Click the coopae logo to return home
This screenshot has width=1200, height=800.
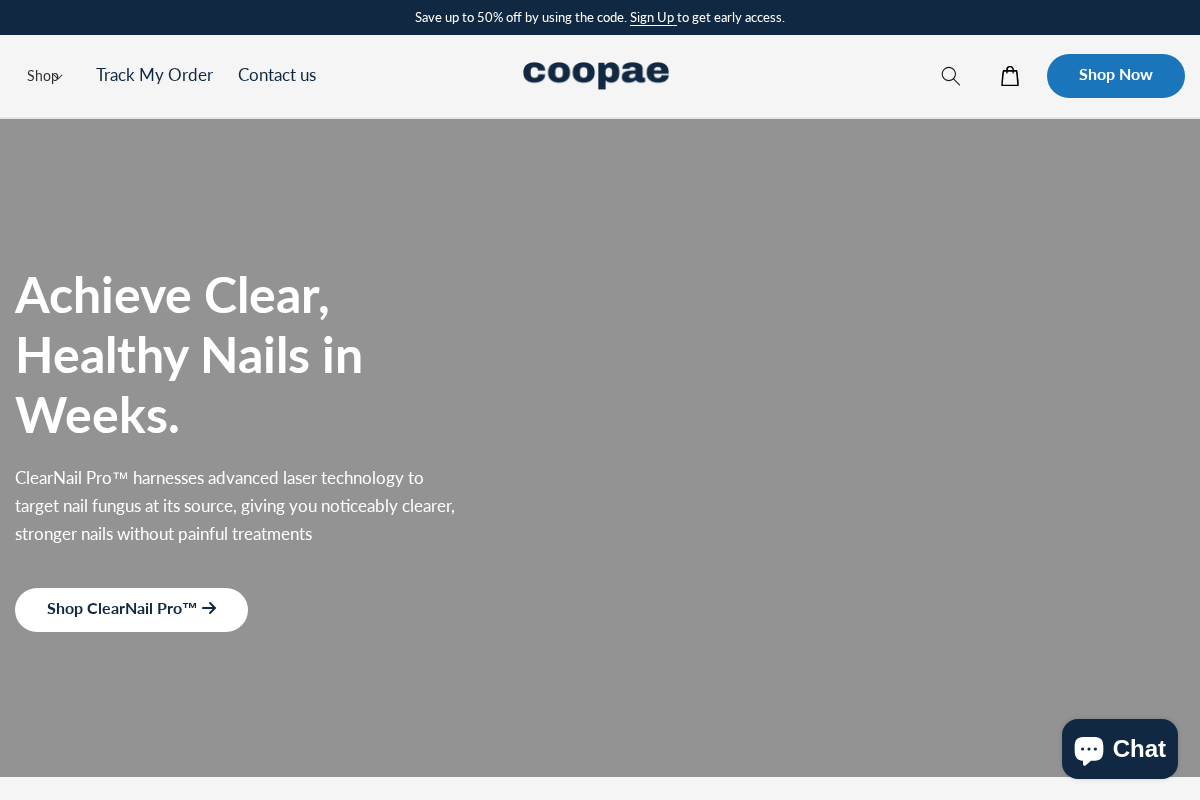[x=596, y=76]
